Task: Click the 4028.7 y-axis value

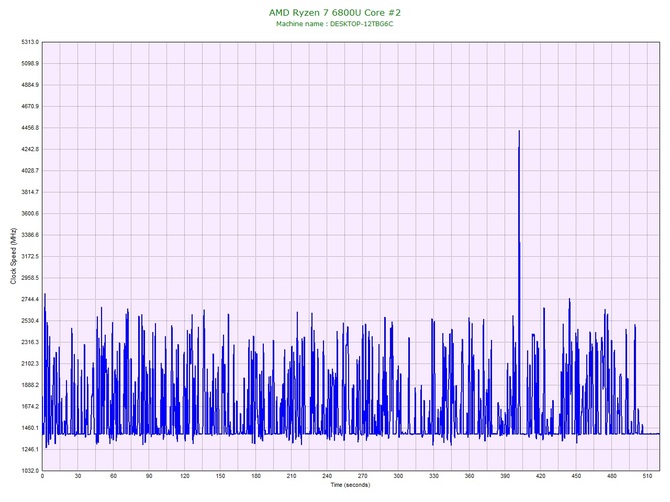Action: click(30, 170)
